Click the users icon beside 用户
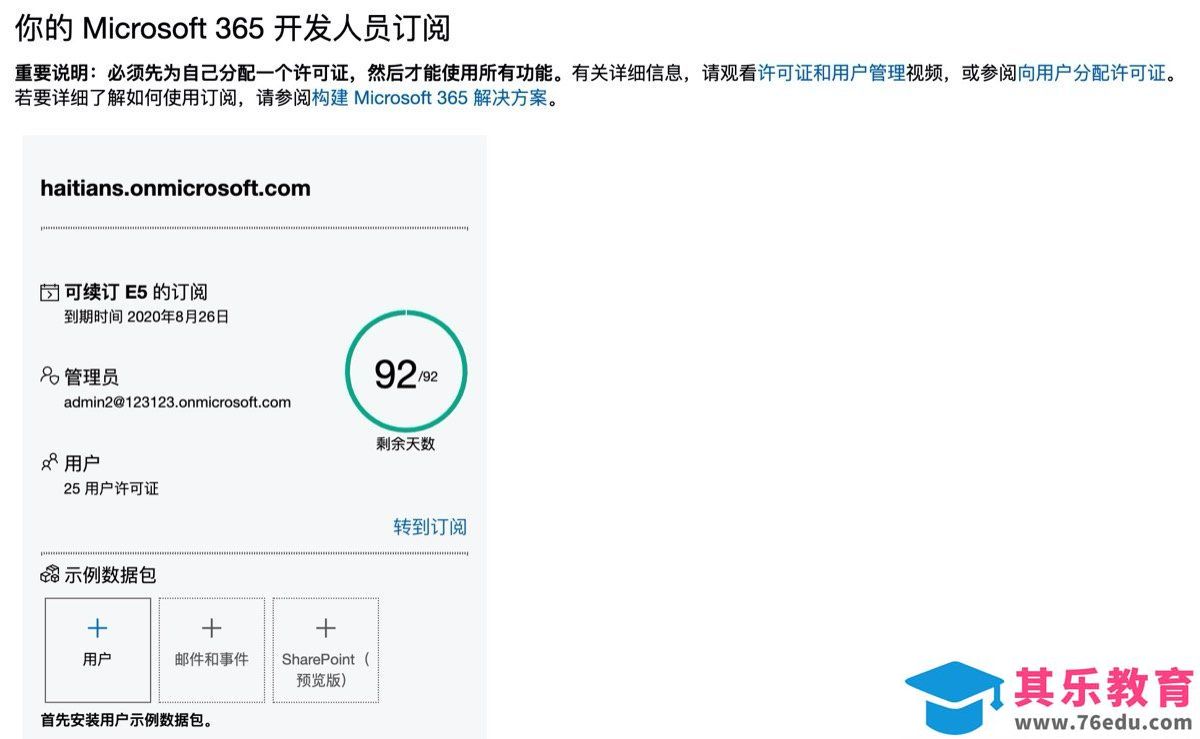Screen dimensions: 1200x739 tap(49, 462)
